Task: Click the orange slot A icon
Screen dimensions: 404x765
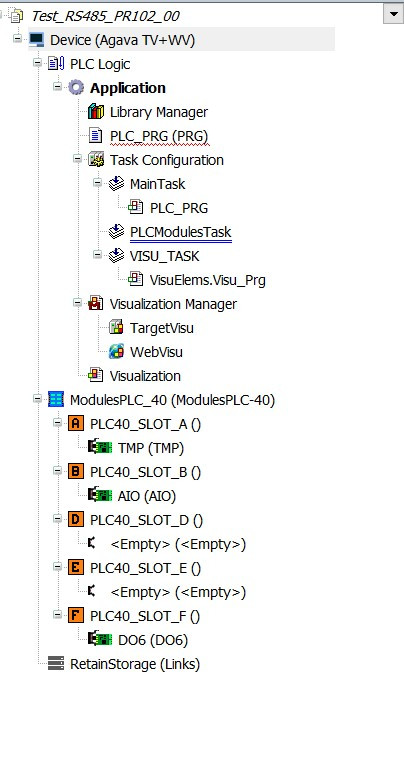Action: pos(75,424)
